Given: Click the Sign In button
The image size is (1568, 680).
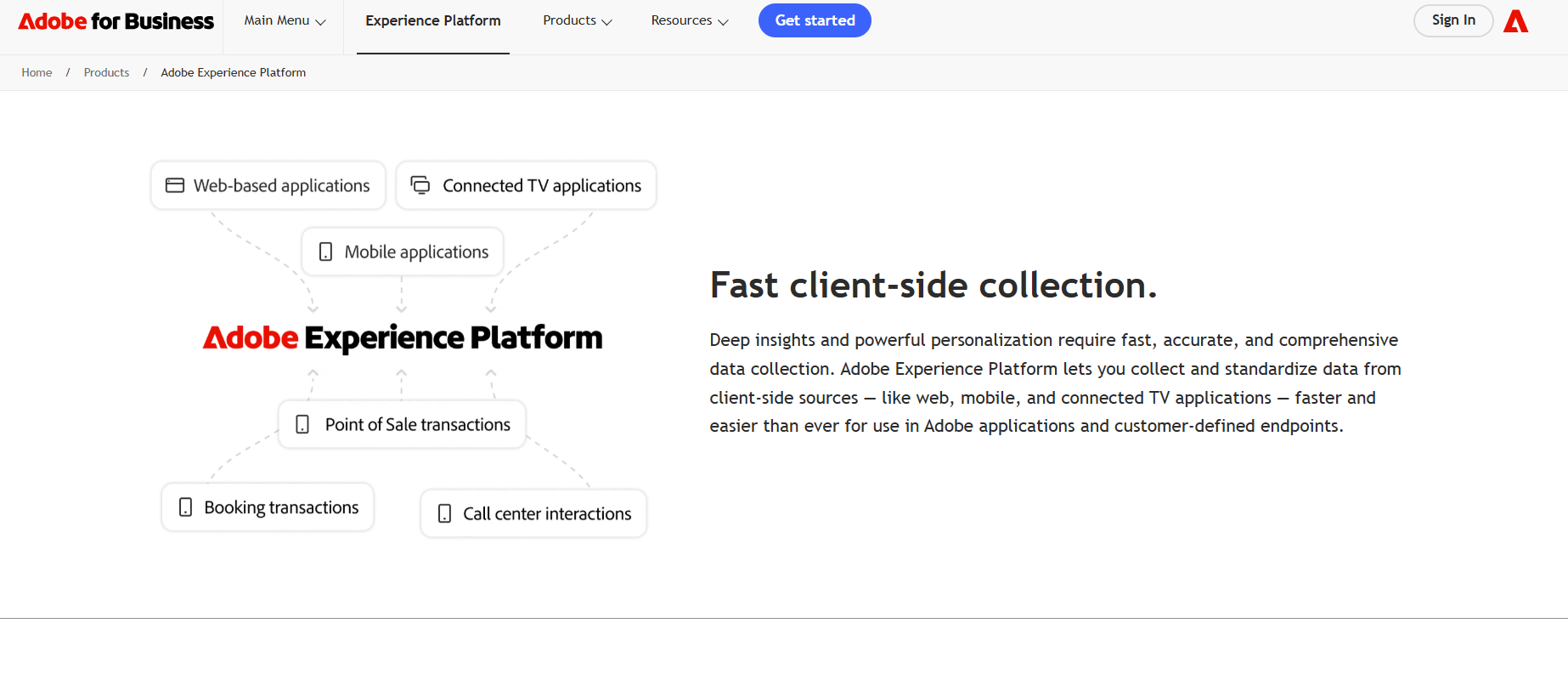Looking at the screenshot, I should [x=1453, y=20].
